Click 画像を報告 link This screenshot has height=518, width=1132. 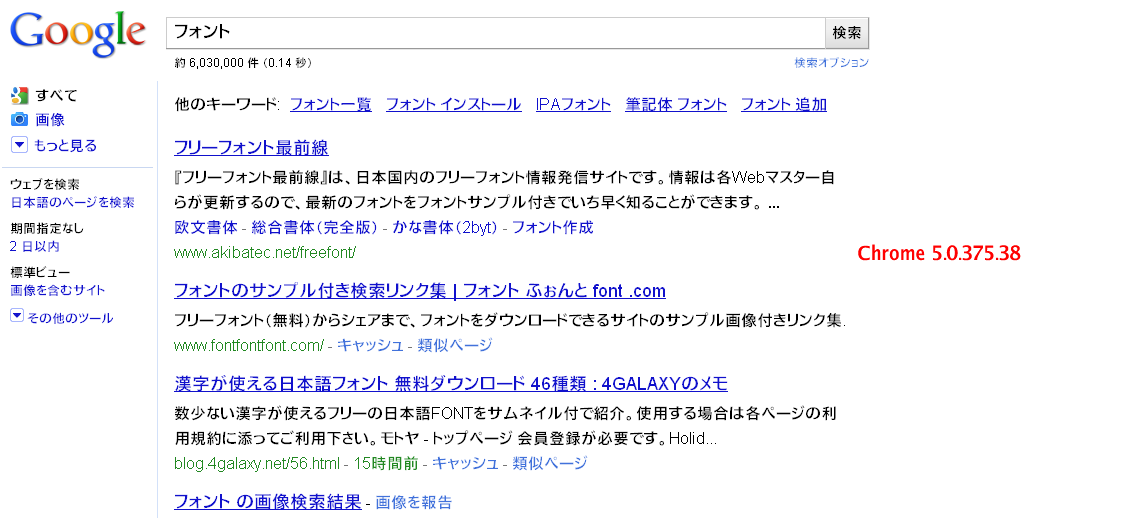pos(414,503)
